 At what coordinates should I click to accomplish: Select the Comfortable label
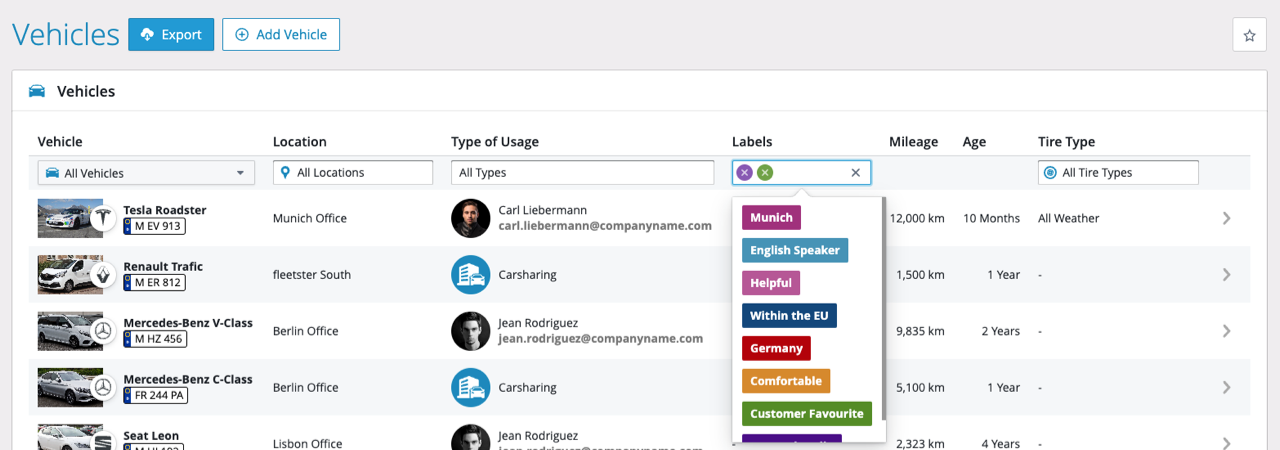click(x=786, y=381)
